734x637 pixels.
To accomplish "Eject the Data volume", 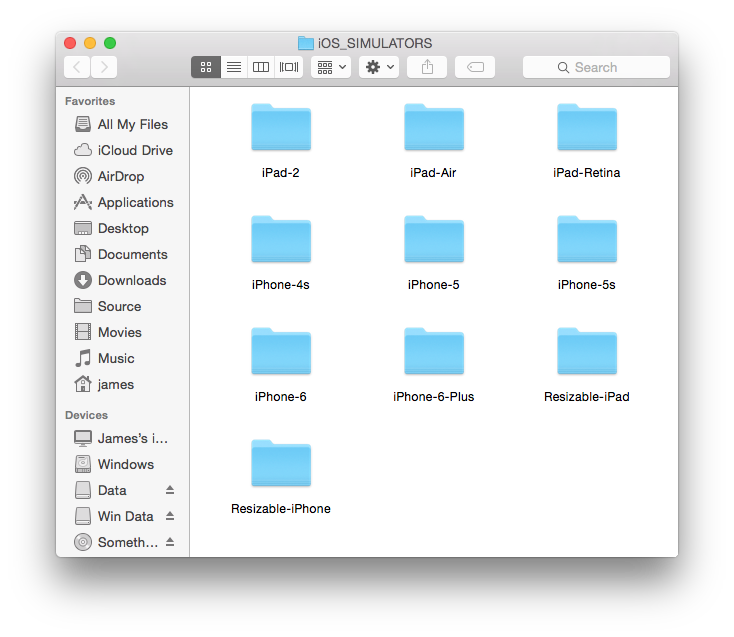I will (170, 490).
